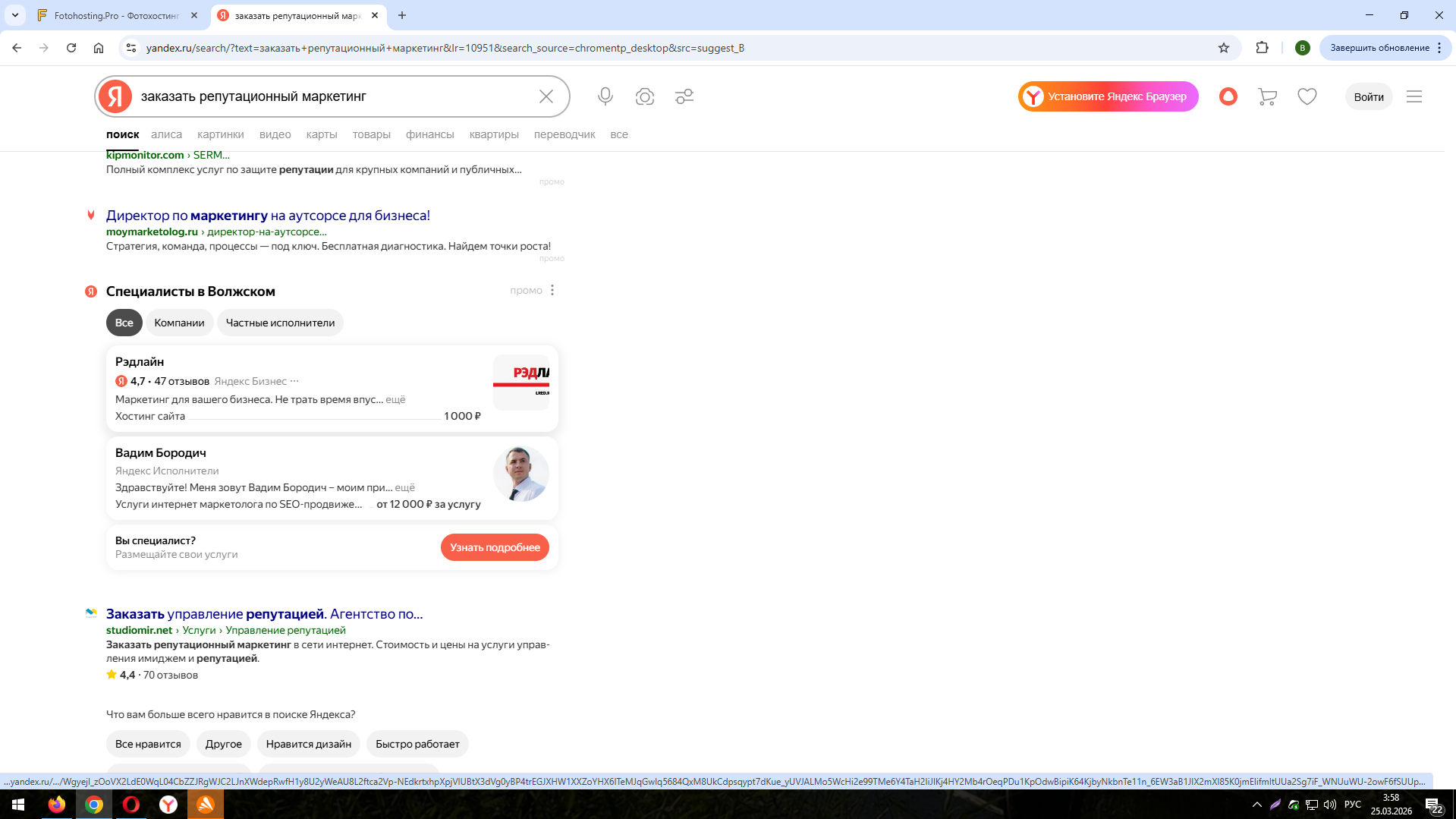The width and height of the screenshot is (1456, 819).
Task: Click Установите Яндекс Браузер button
Action: point(1108,96)
